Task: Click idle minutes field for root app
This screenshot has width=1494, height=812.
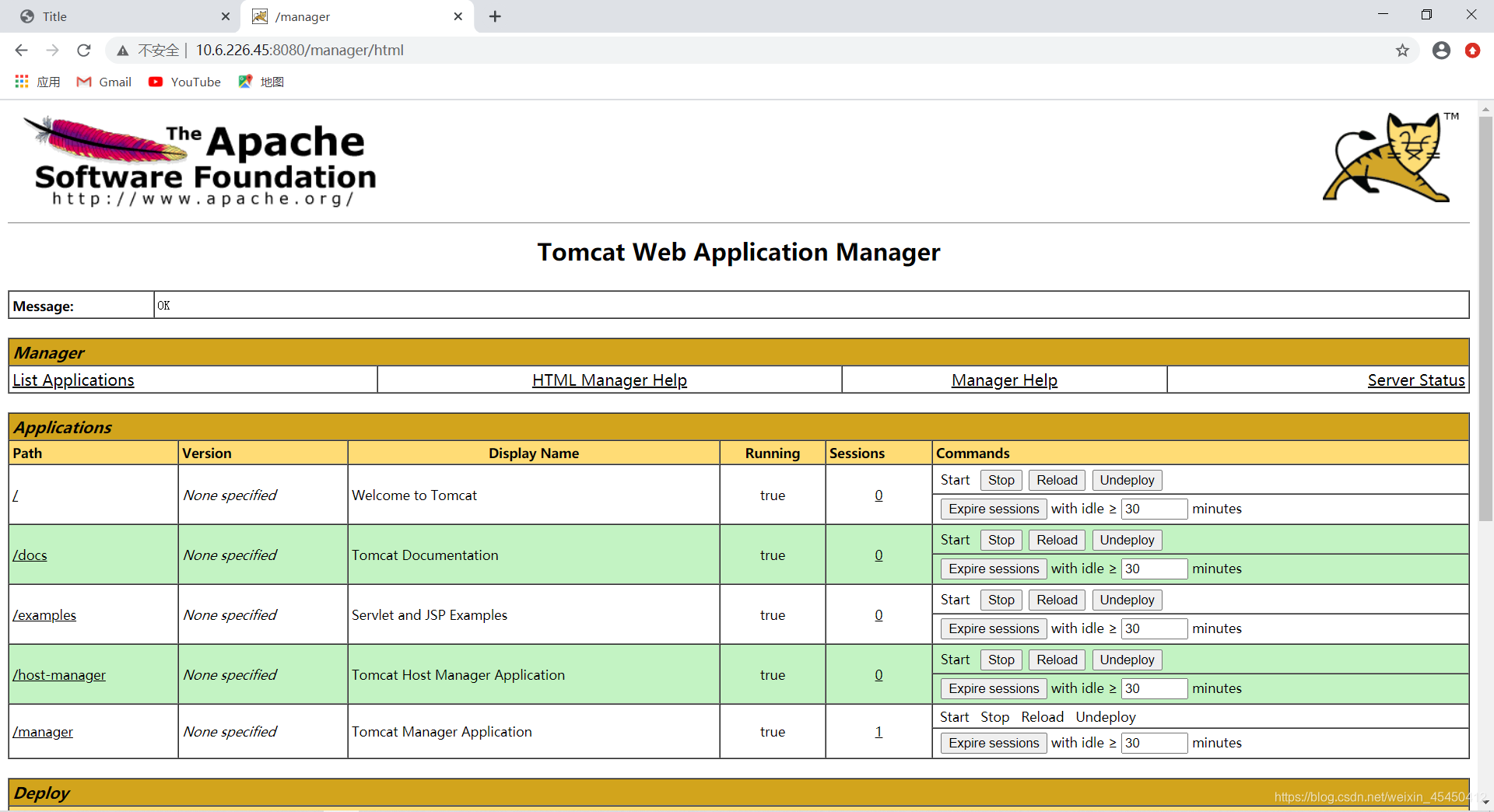Action: coord(1154,509)
